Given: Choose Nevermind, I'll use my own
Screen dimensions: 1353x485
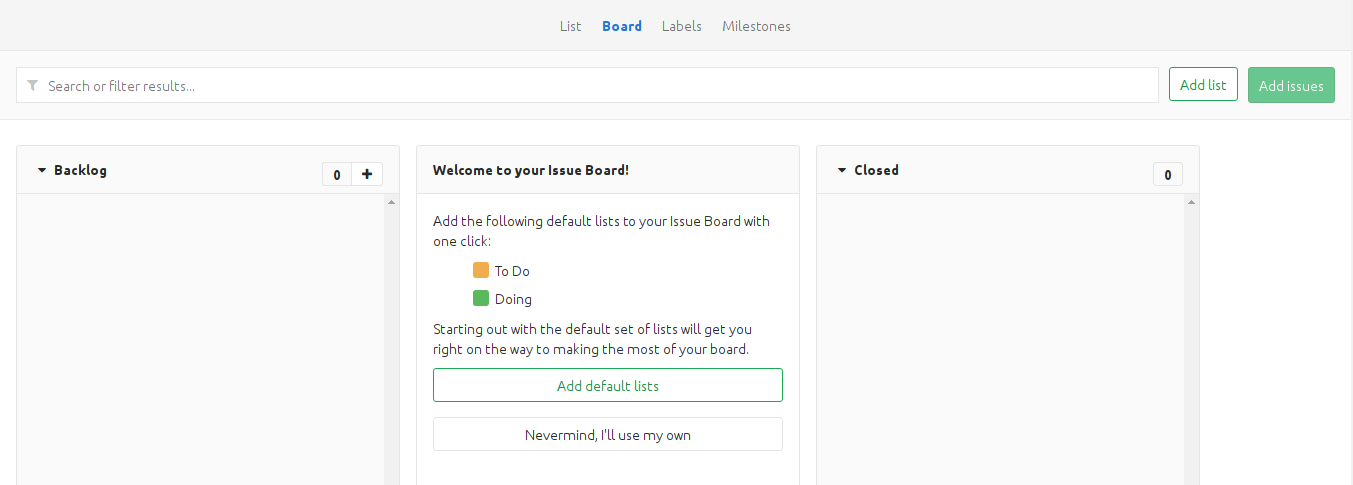Looking at the screenshot, I should 608,435.
